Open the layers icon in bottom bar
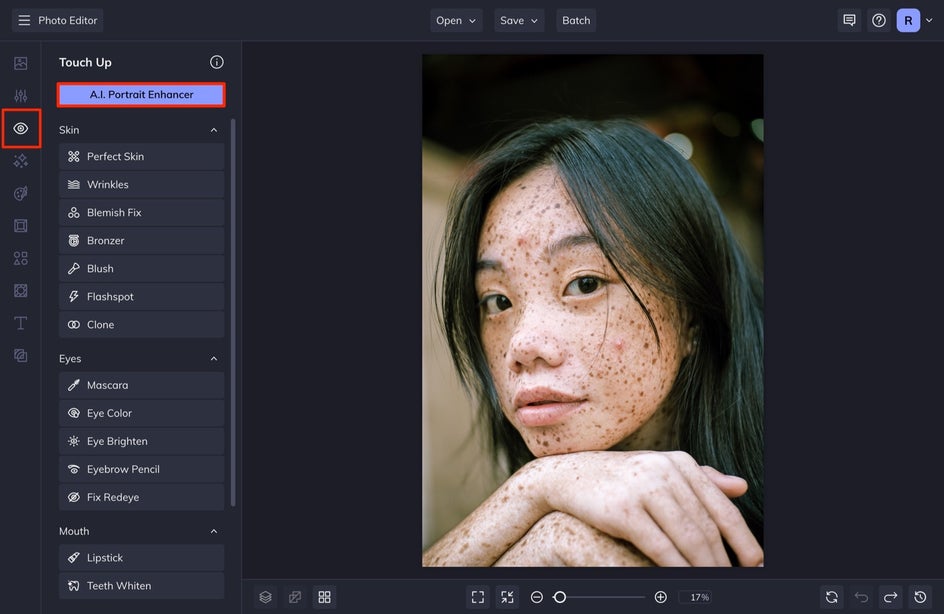This screenshot has height=614, width=944. tap(266, 597)
